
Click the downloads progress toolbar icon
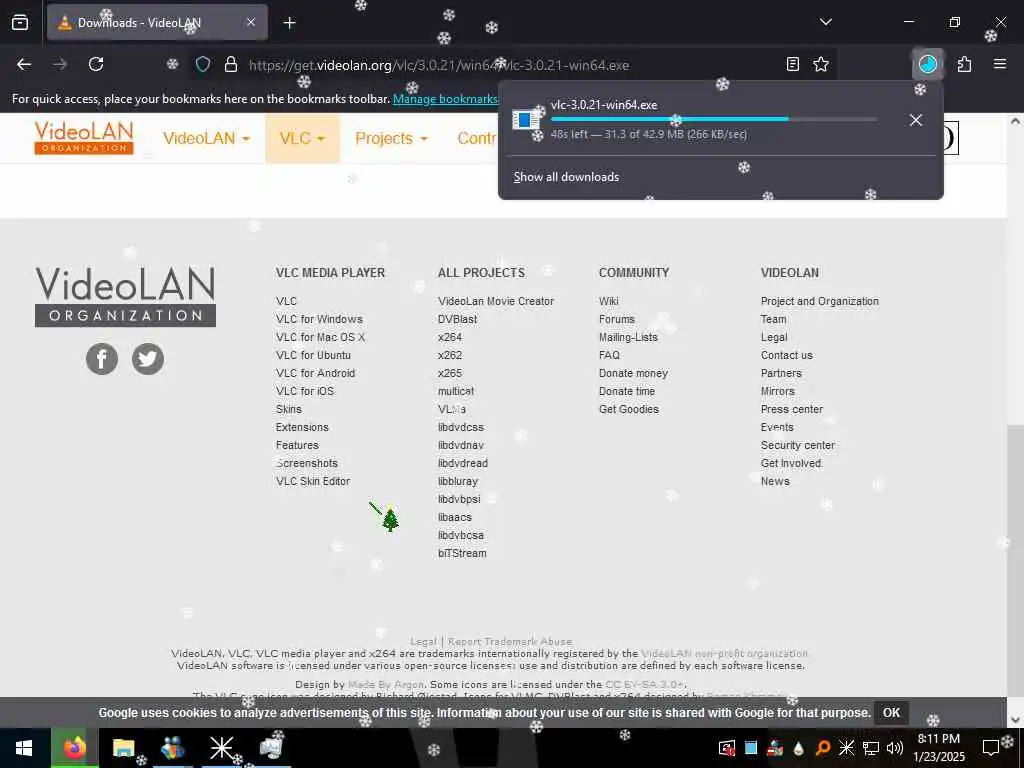click(927, 64)
